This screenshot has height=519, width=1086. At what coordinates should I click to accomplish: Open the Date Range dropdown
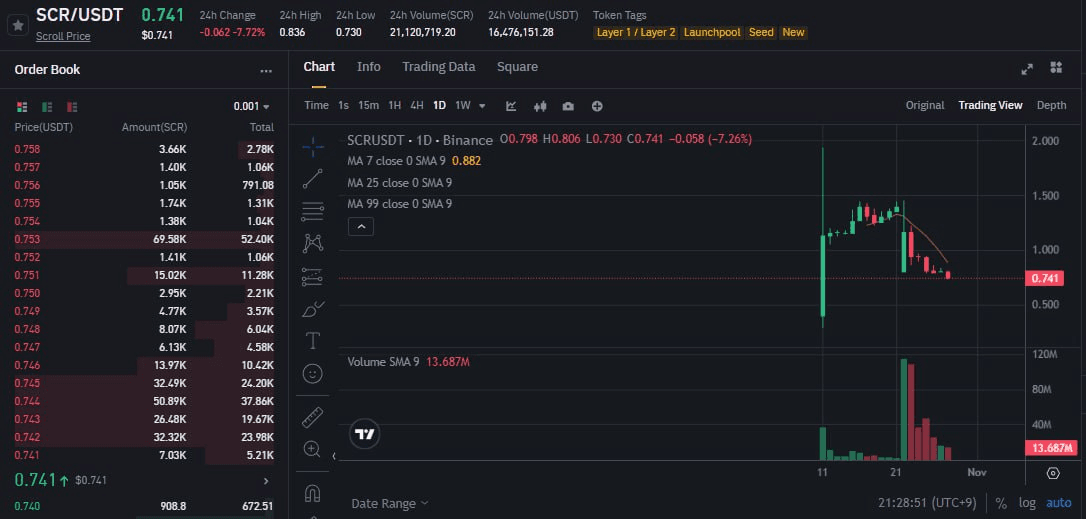[390, 504]
